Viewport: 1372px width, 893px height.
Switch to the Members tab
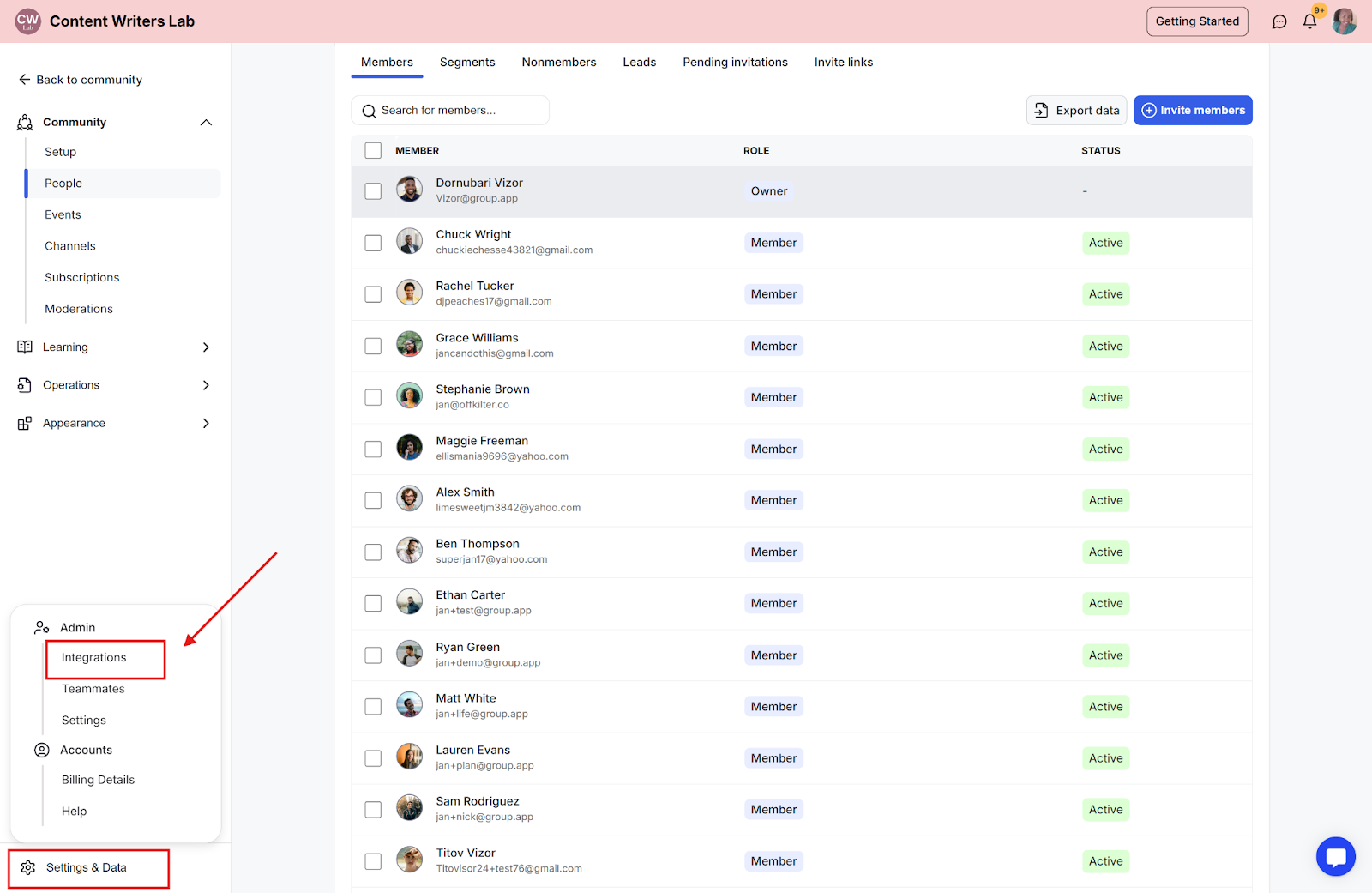point(387,63)
